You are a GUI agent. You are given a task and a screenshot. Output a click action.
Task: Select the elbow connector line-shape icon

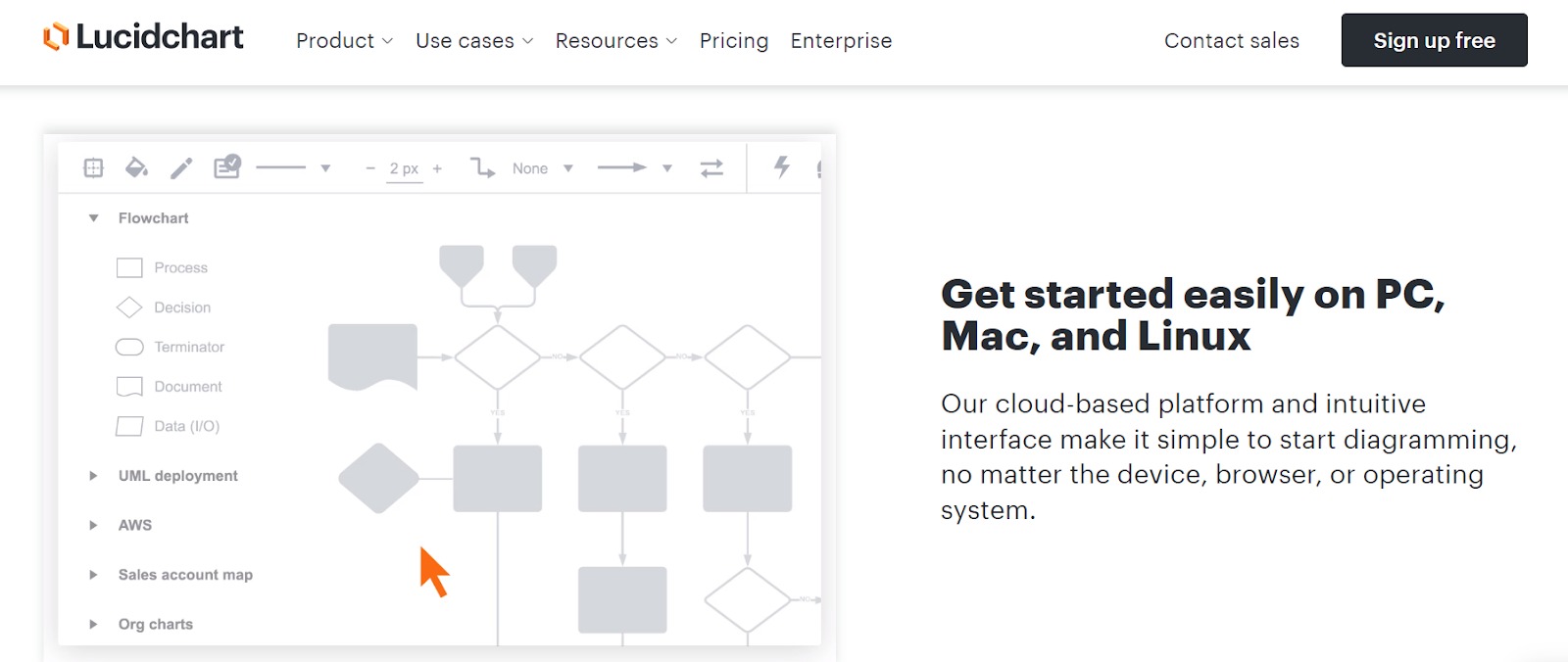[x=482, y=168]
